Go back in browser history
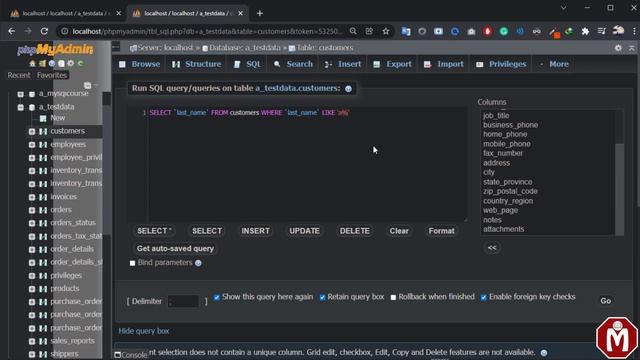640x360 pixels. (11, 31)
